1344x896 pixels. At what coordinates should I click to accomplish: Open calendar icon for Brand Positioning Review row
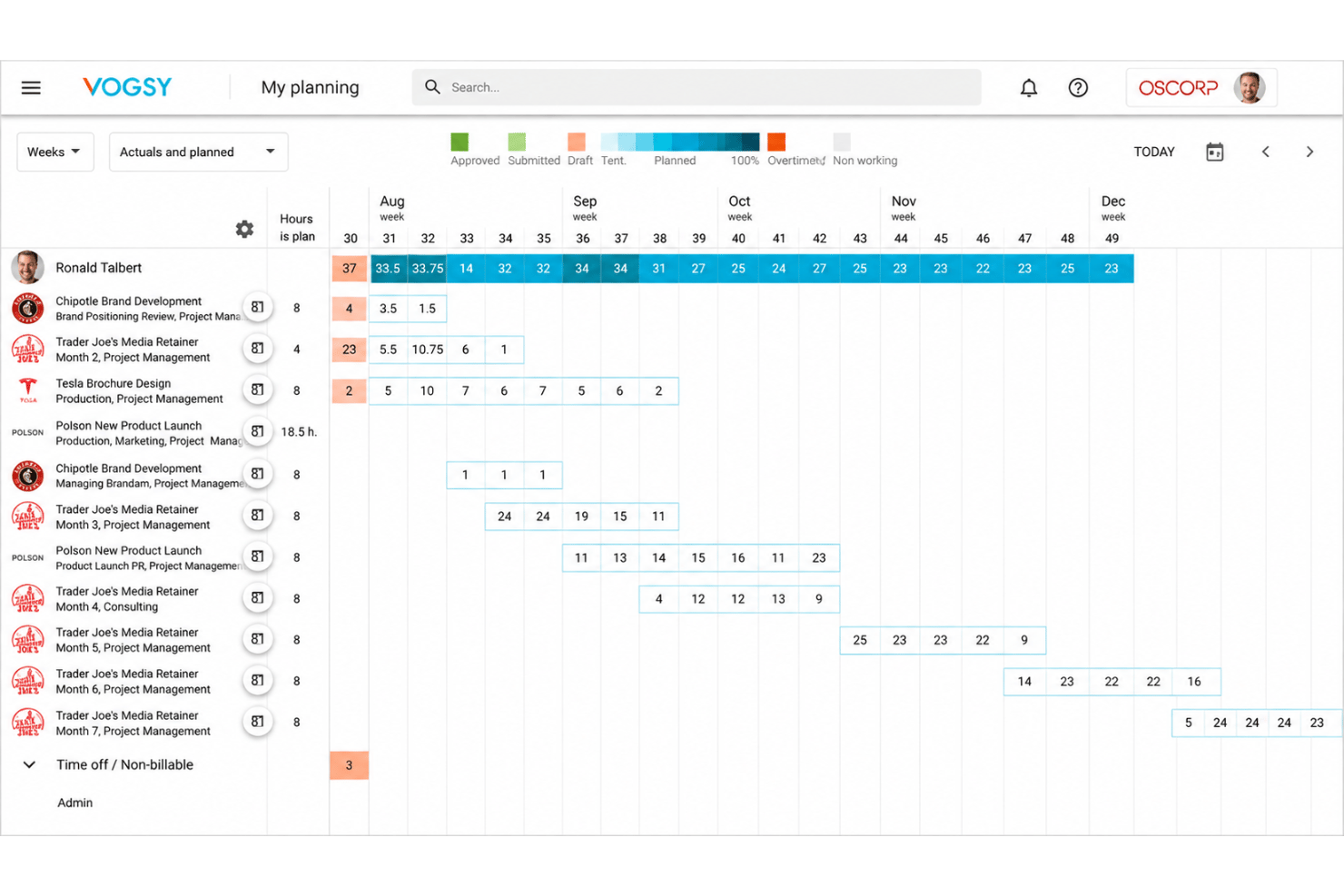point(258,308)
